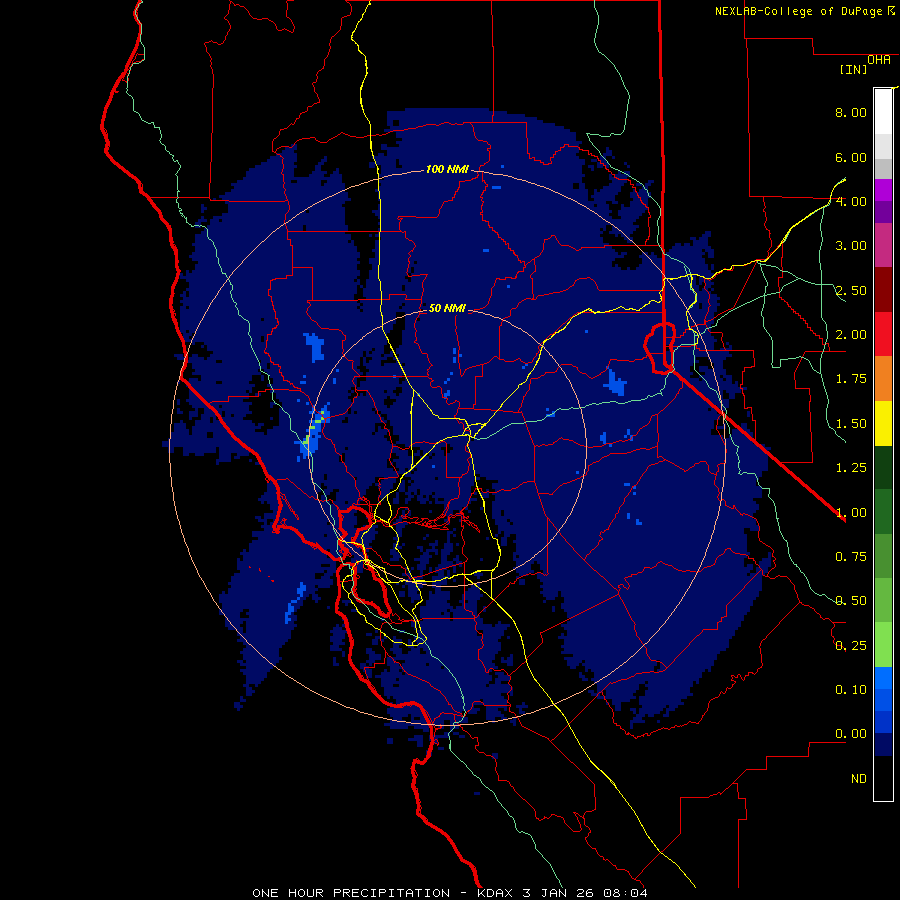Viewport: 900px width, 900px height.
Task: Click the 0.75 legend value
Action: tap(851, 557)
